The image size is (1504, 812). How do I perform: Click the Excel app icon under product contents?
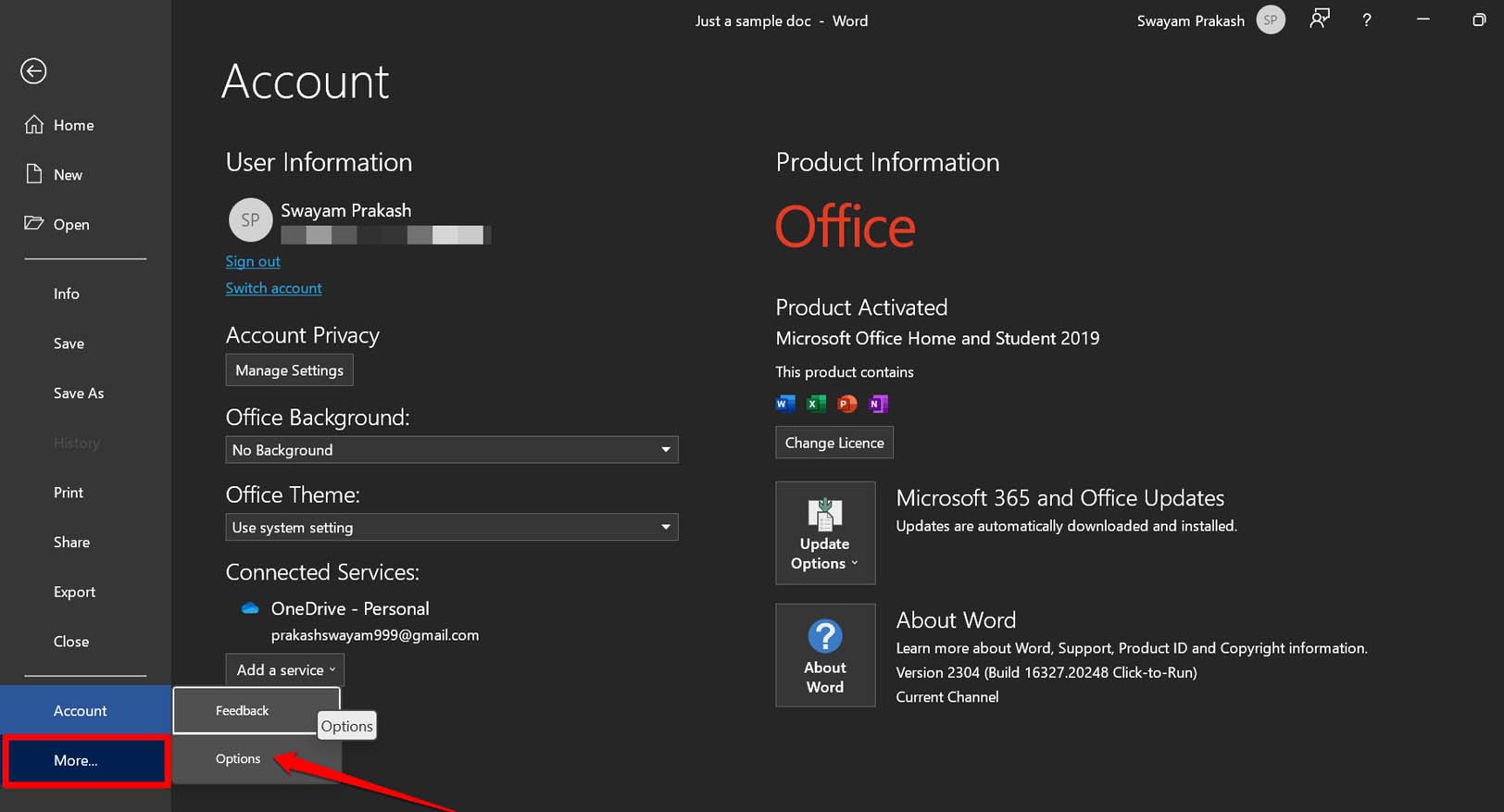pos(816,404)
